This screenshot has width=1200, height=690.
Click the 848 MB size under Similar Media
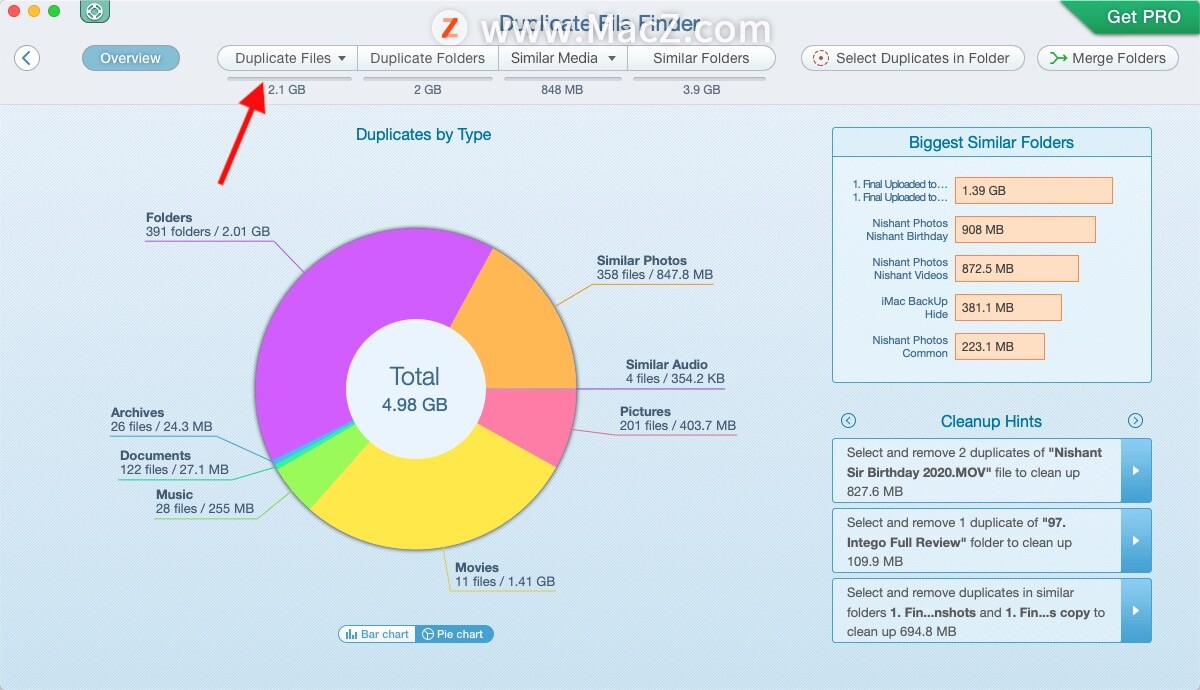click(x=562, y=89)
